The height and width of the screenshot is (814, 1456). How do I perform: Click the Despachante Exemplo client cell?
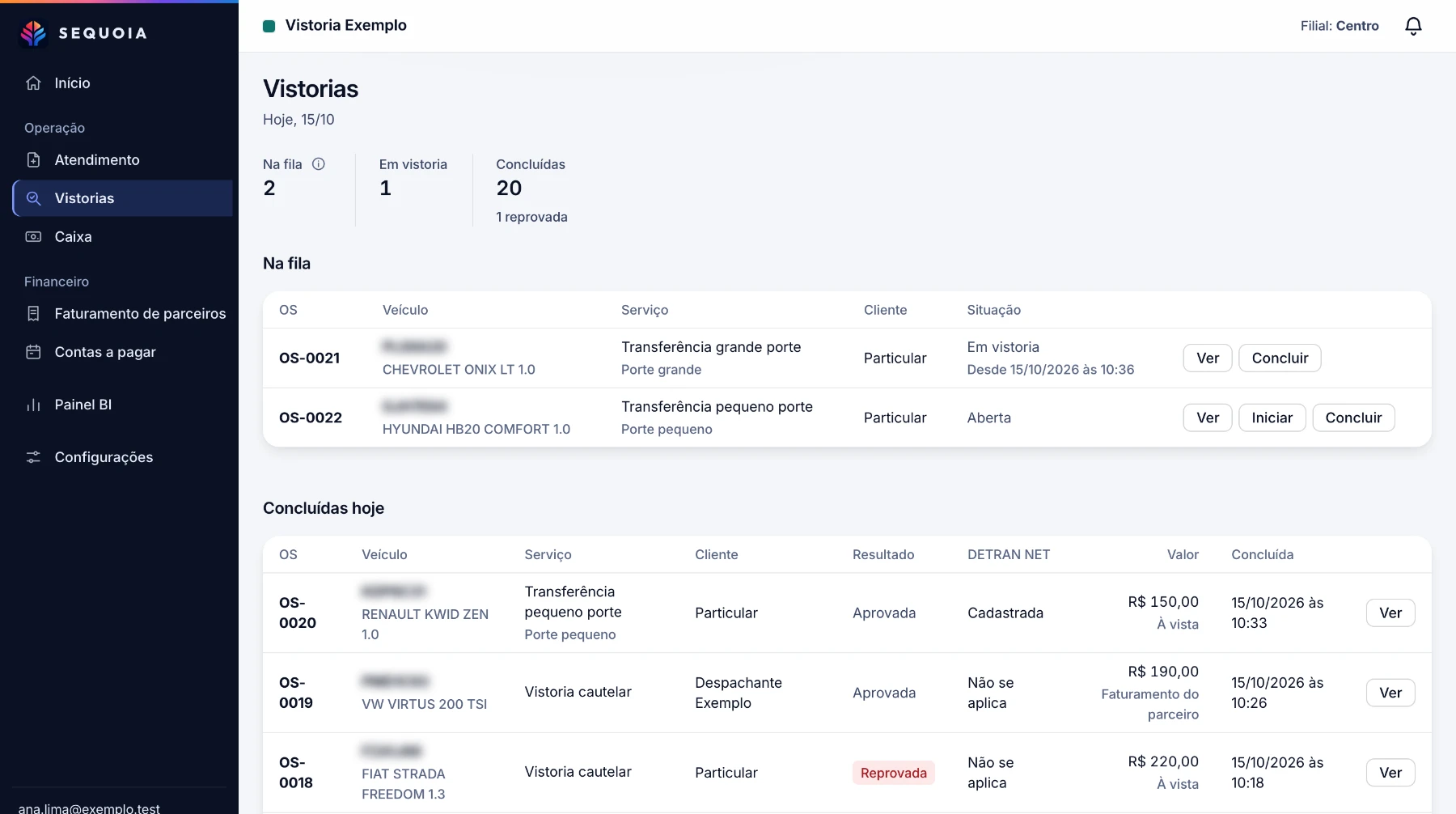pos(739,693)
